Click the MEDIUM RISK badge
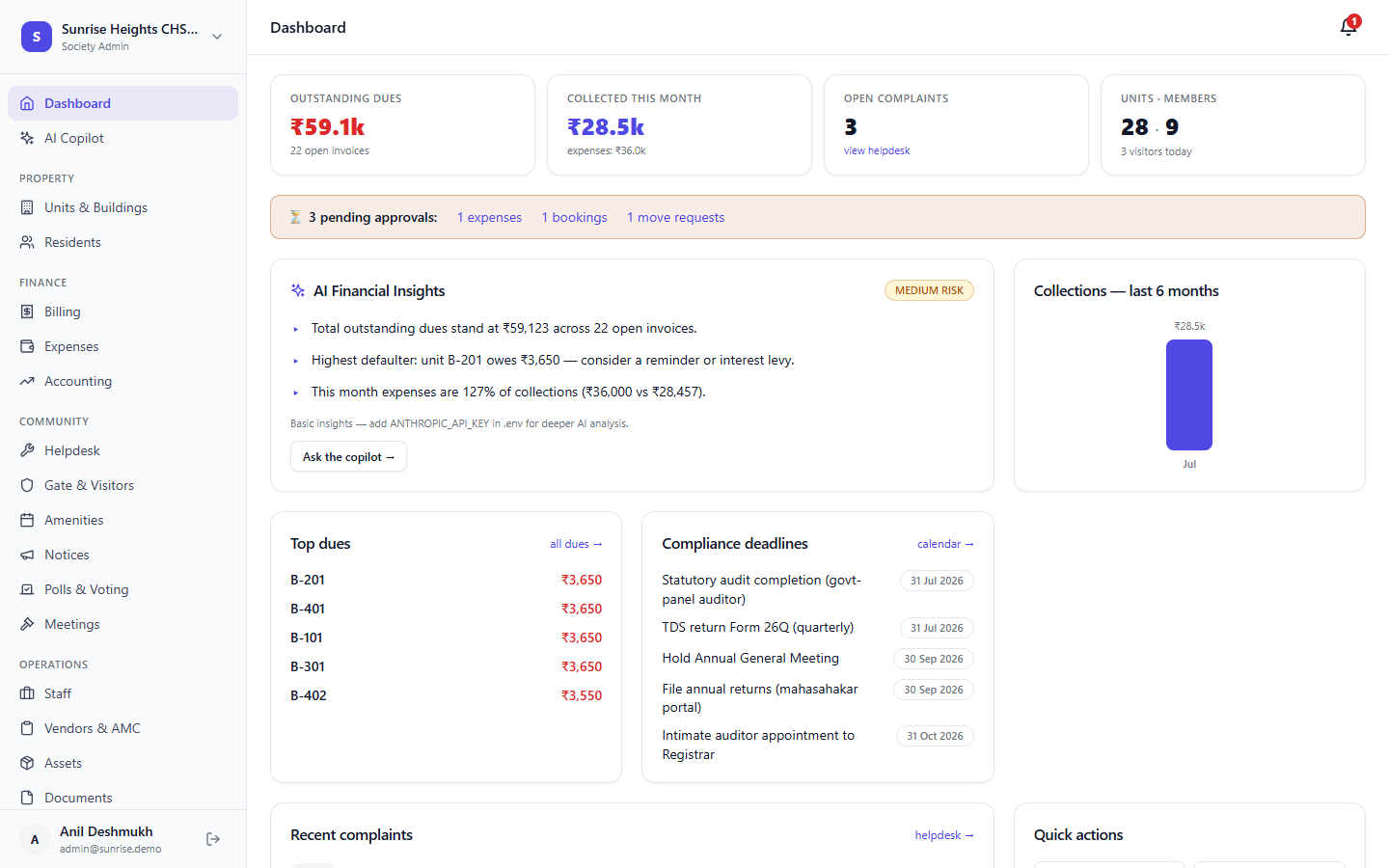Viewport: 1389px width, 868px height. point(929,290)
